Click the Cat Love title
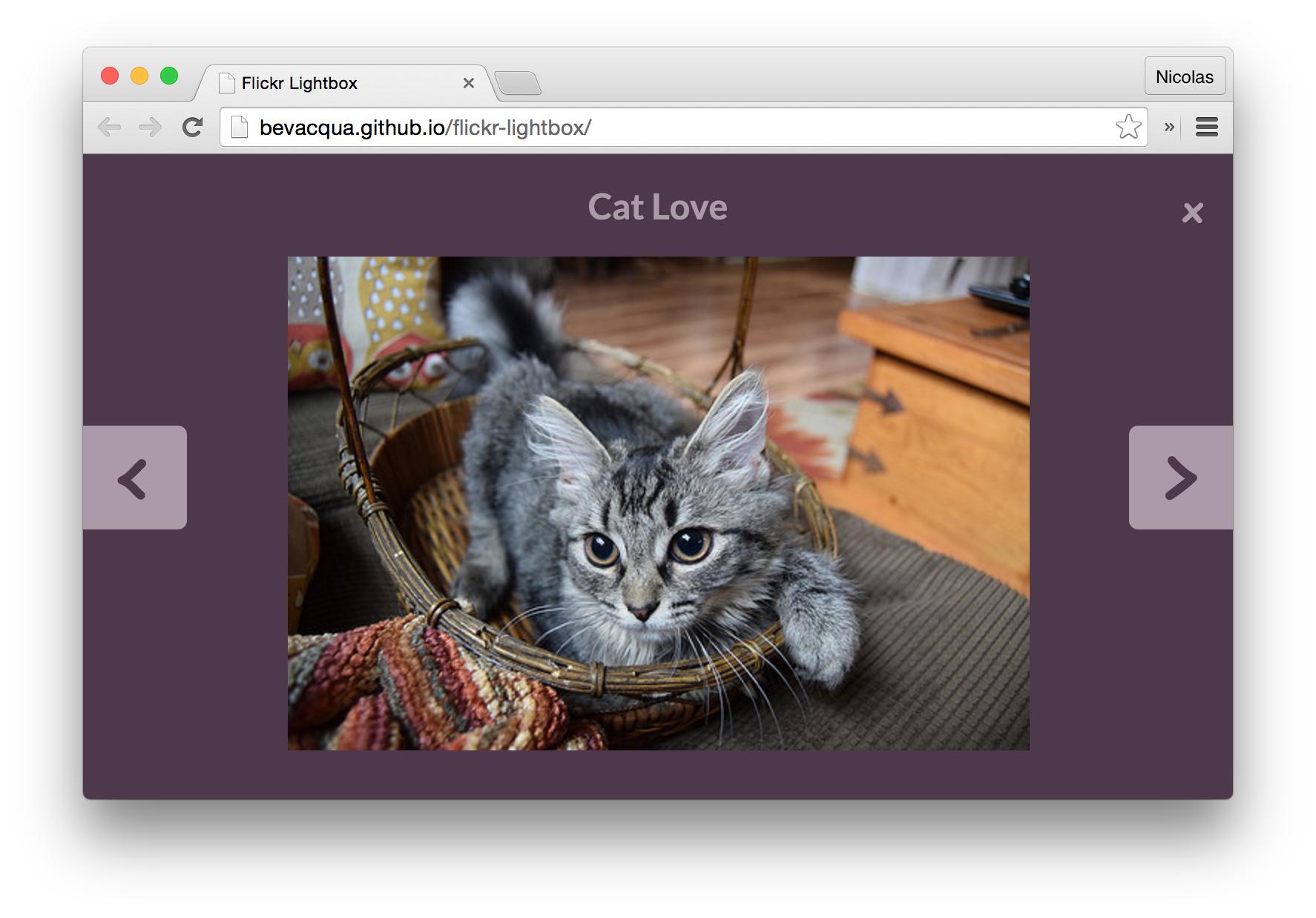 tap(657, 207)
